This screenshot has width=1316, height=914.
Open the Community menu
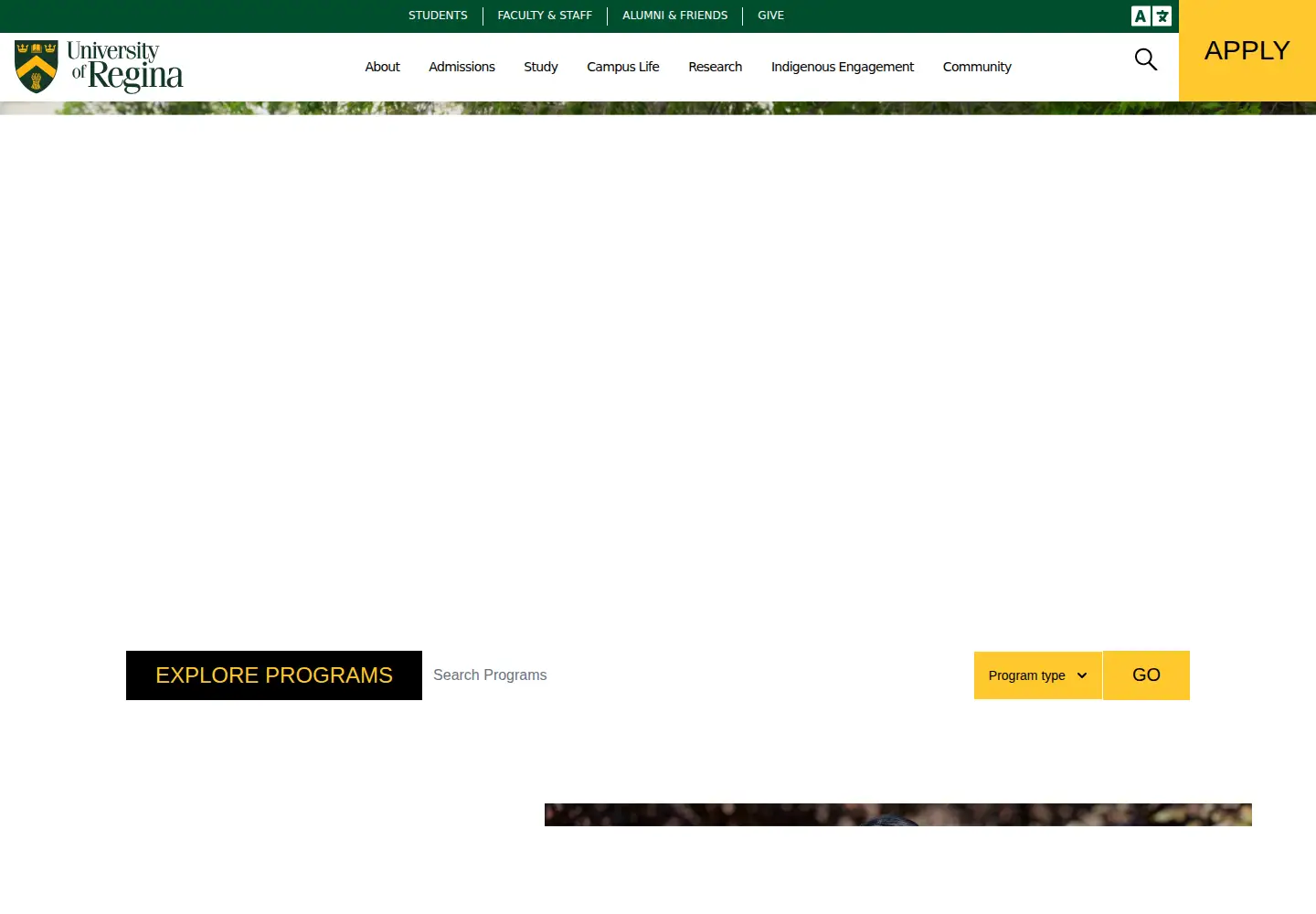(977, 67)
